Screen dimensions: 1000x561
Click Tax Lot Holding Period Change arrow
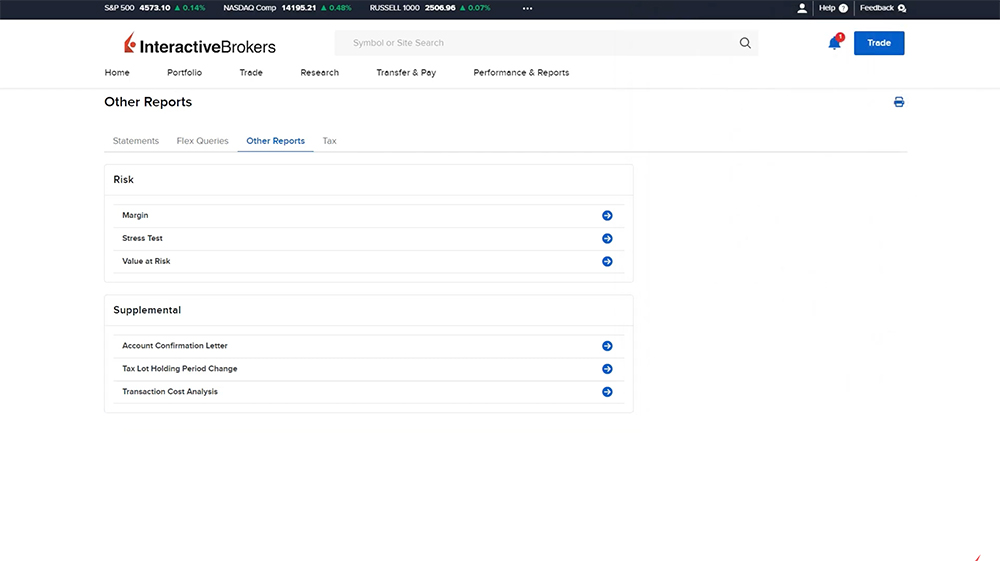[607, 369]
